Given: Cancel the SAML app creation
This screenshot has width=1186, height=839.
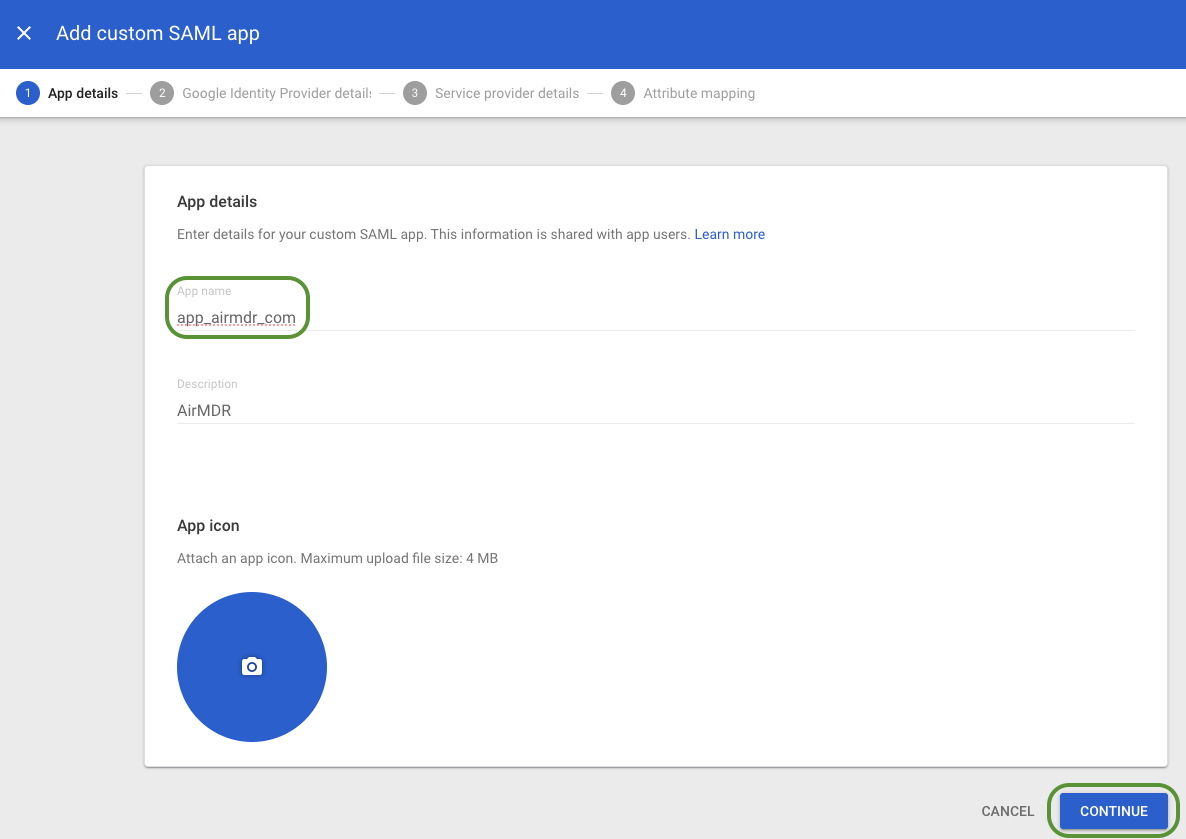Looking at the screenshot, I should [1007, 811].
